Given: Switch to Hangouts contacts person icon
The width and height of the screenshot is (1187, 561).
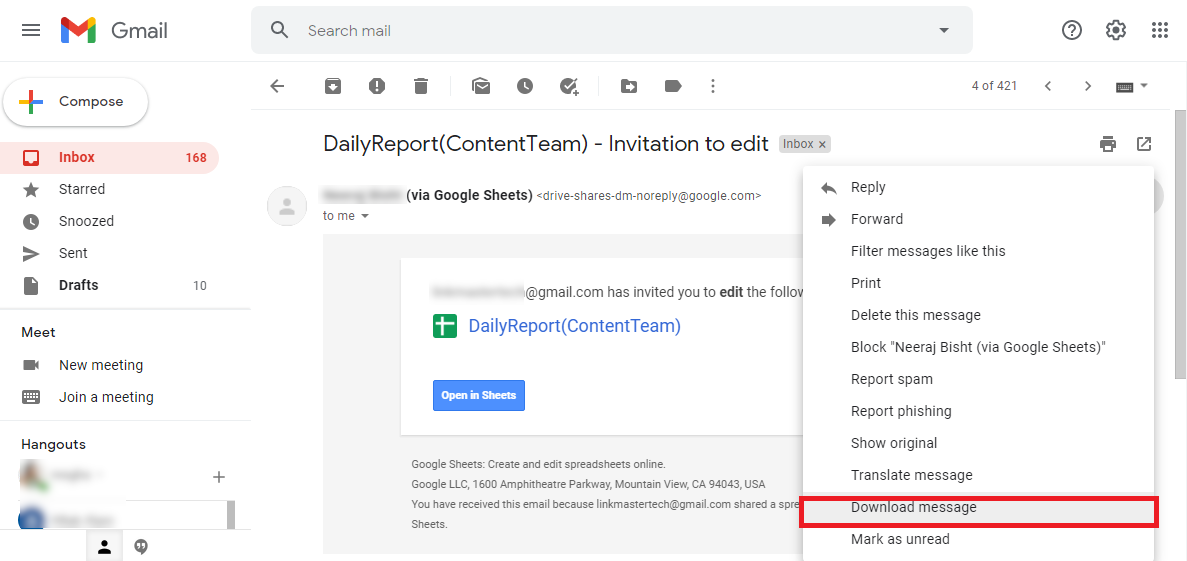Looking at the screenshot, I should [104, 547].
